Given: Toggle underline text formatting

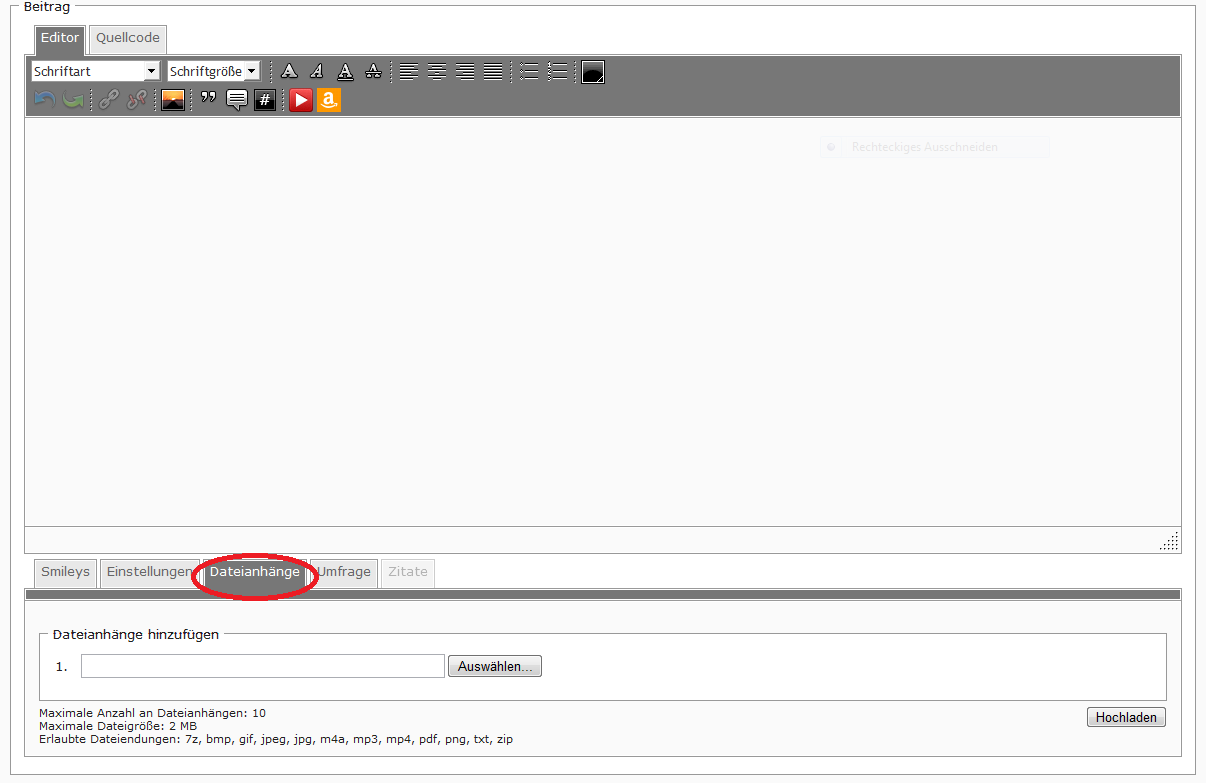Looking at the screenshot, I should coord(345,71).
